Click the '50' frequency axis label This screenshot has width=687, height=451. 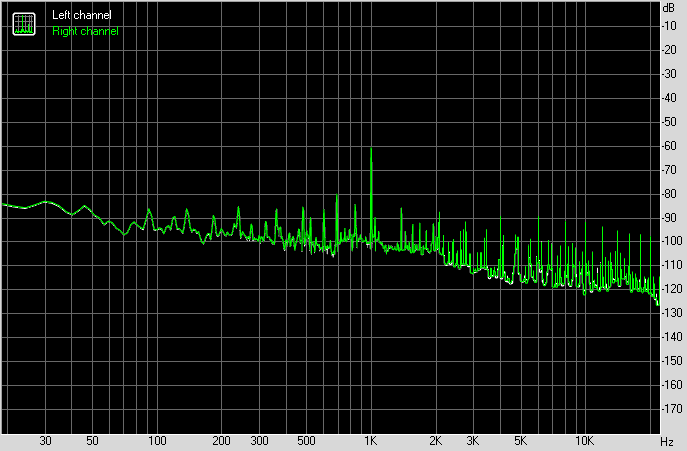click(92, 441)
